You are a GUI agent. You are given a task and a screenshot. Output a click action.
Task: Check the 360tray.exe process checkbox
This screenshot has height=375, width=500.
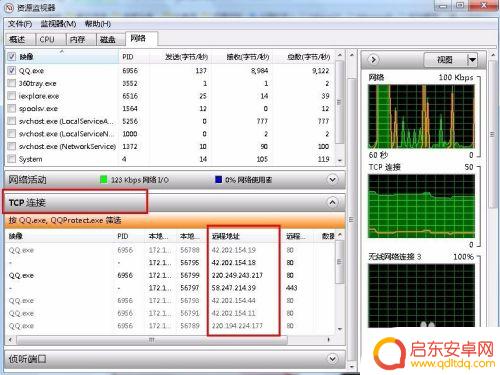click(12, 83)
